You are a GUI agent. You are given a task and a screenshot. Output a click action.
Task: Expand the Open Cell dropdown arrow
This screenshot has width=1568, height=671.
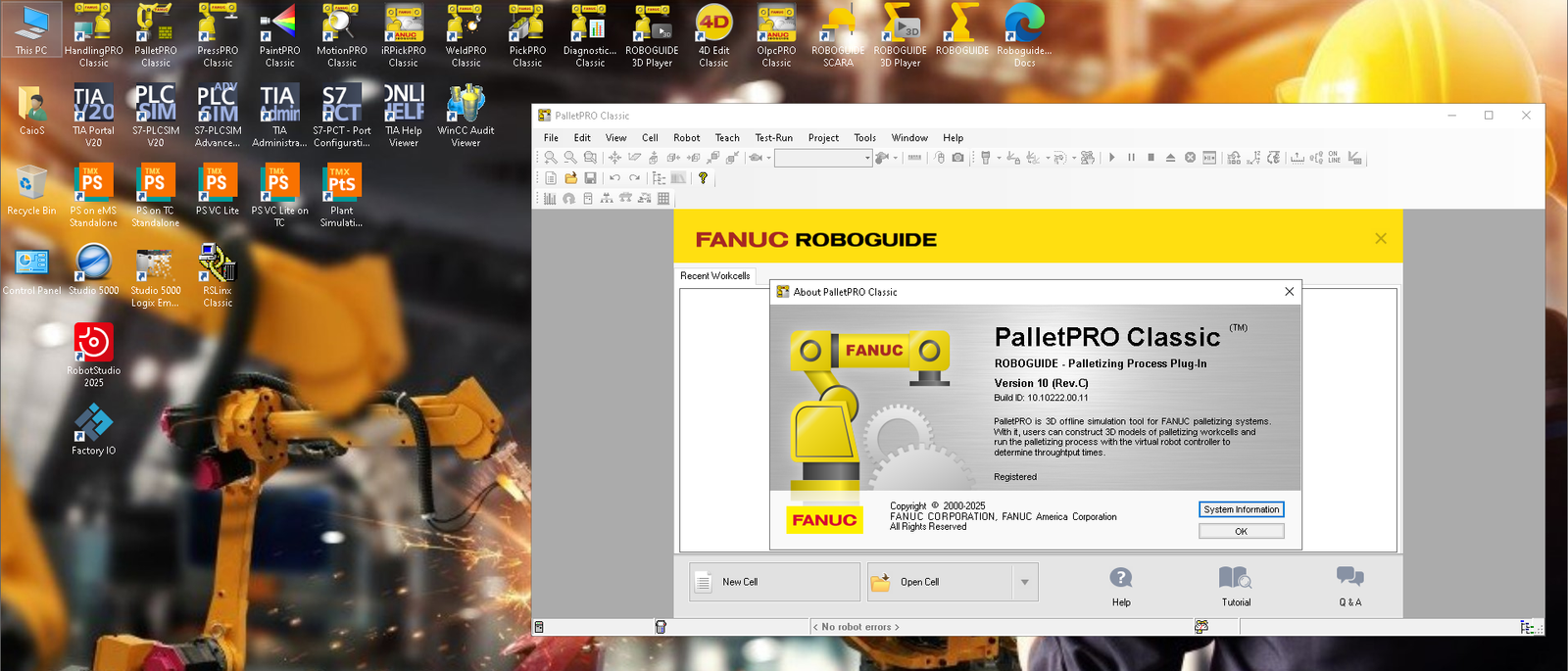pos(1025,582)
